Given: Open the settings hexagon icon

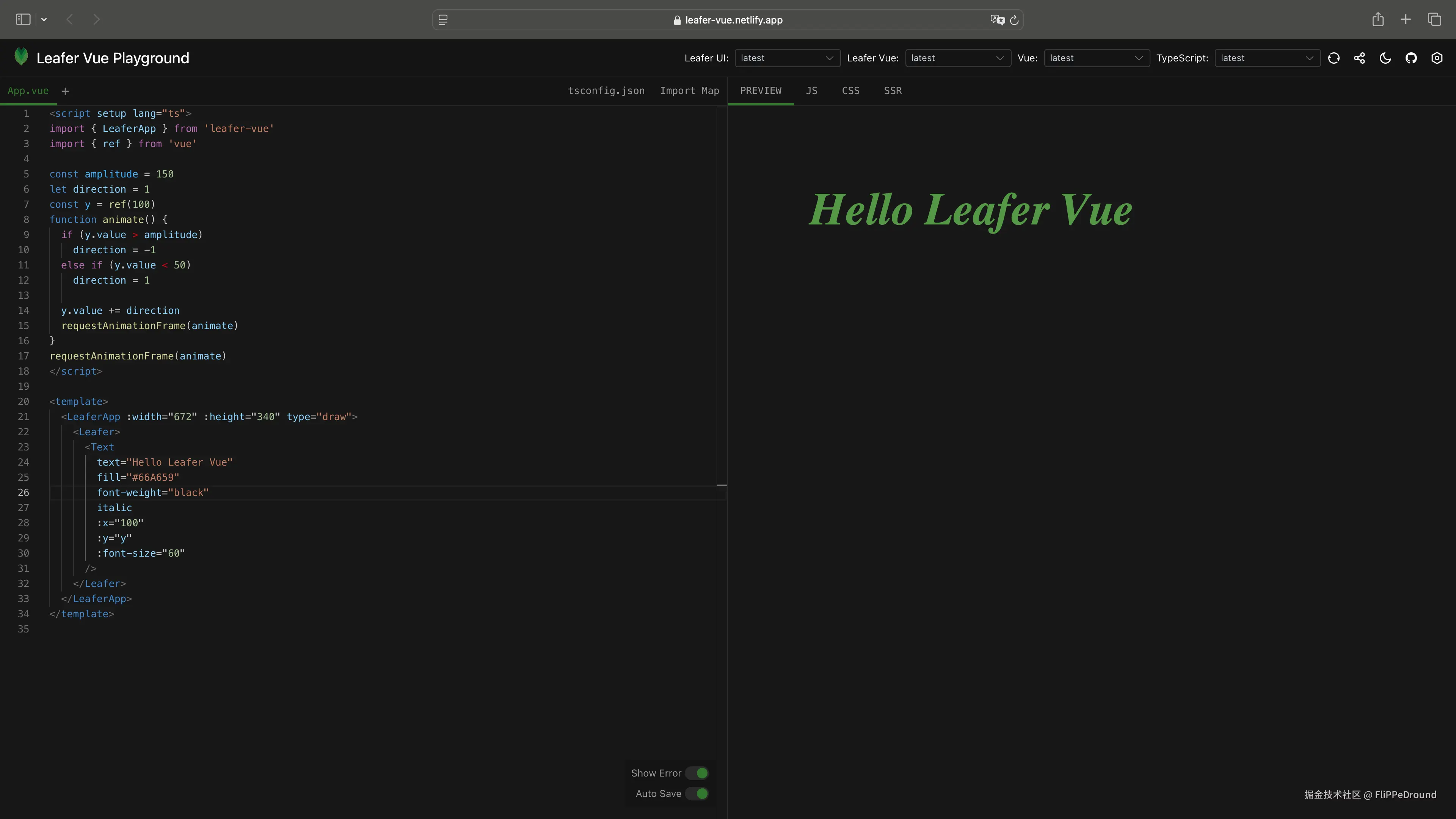Looking at the screenshot, I should (x=1437, y=58).
